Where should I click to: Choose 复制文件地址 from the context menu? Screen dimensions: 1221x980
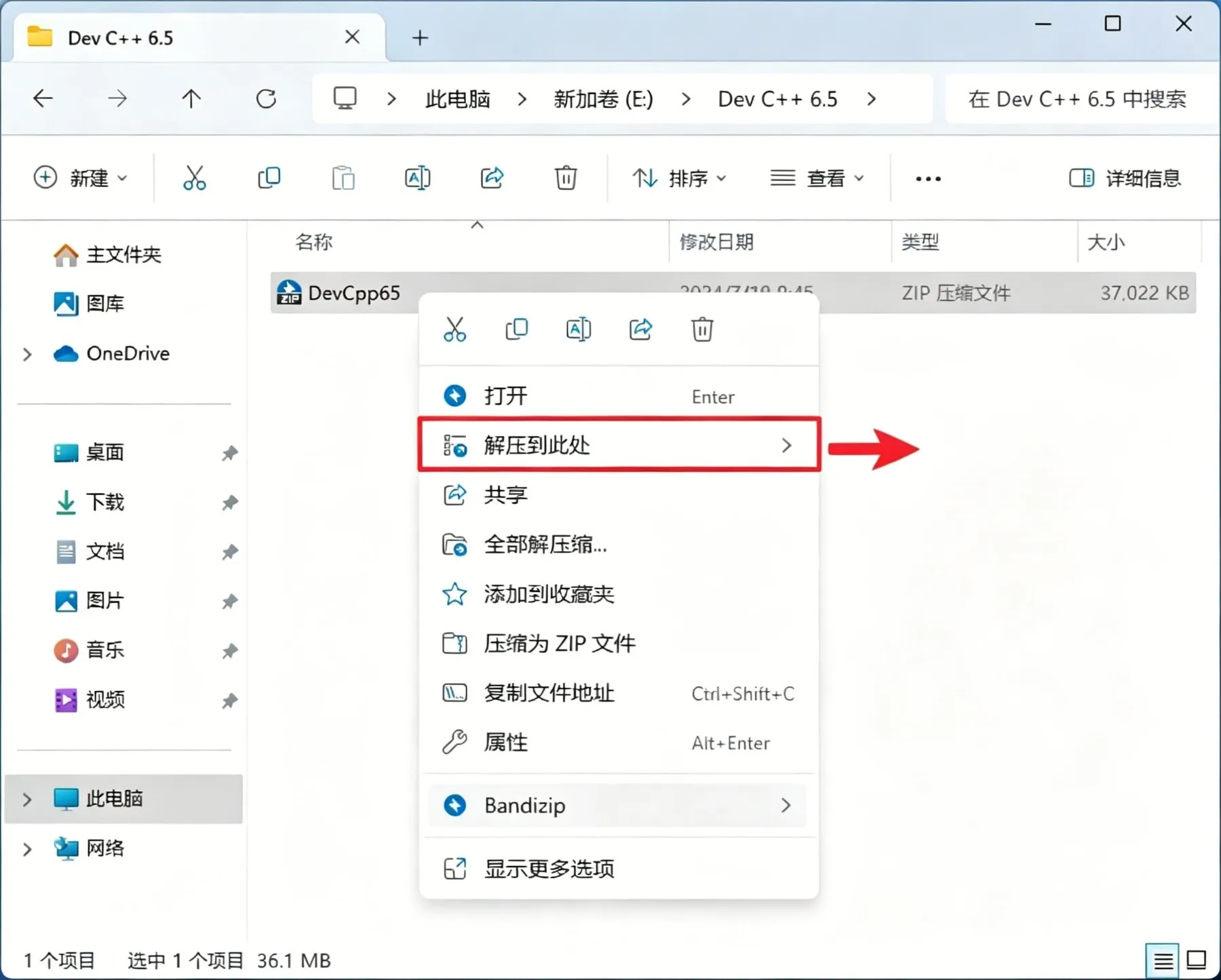click(x=619, y=693)
